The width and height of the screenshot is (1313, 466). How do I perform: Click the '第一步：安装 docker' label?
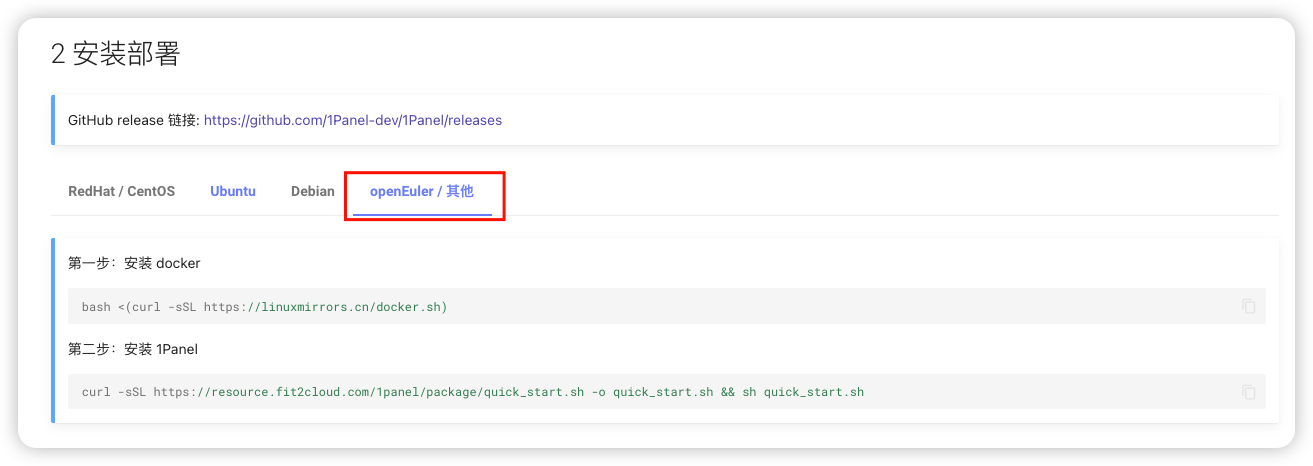pos(134,264)
